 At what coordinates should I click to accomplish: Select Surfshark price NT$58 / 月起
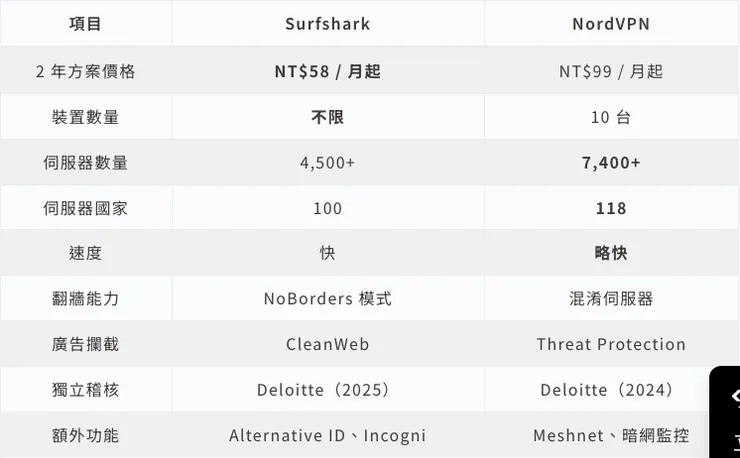point(327,71)
